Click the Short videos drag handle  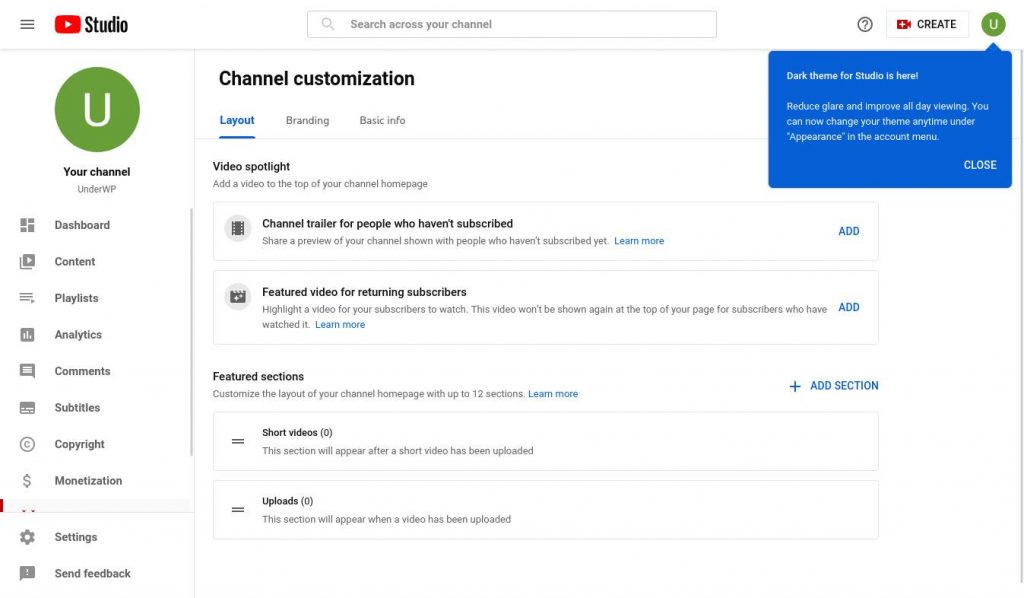point(238,441)
